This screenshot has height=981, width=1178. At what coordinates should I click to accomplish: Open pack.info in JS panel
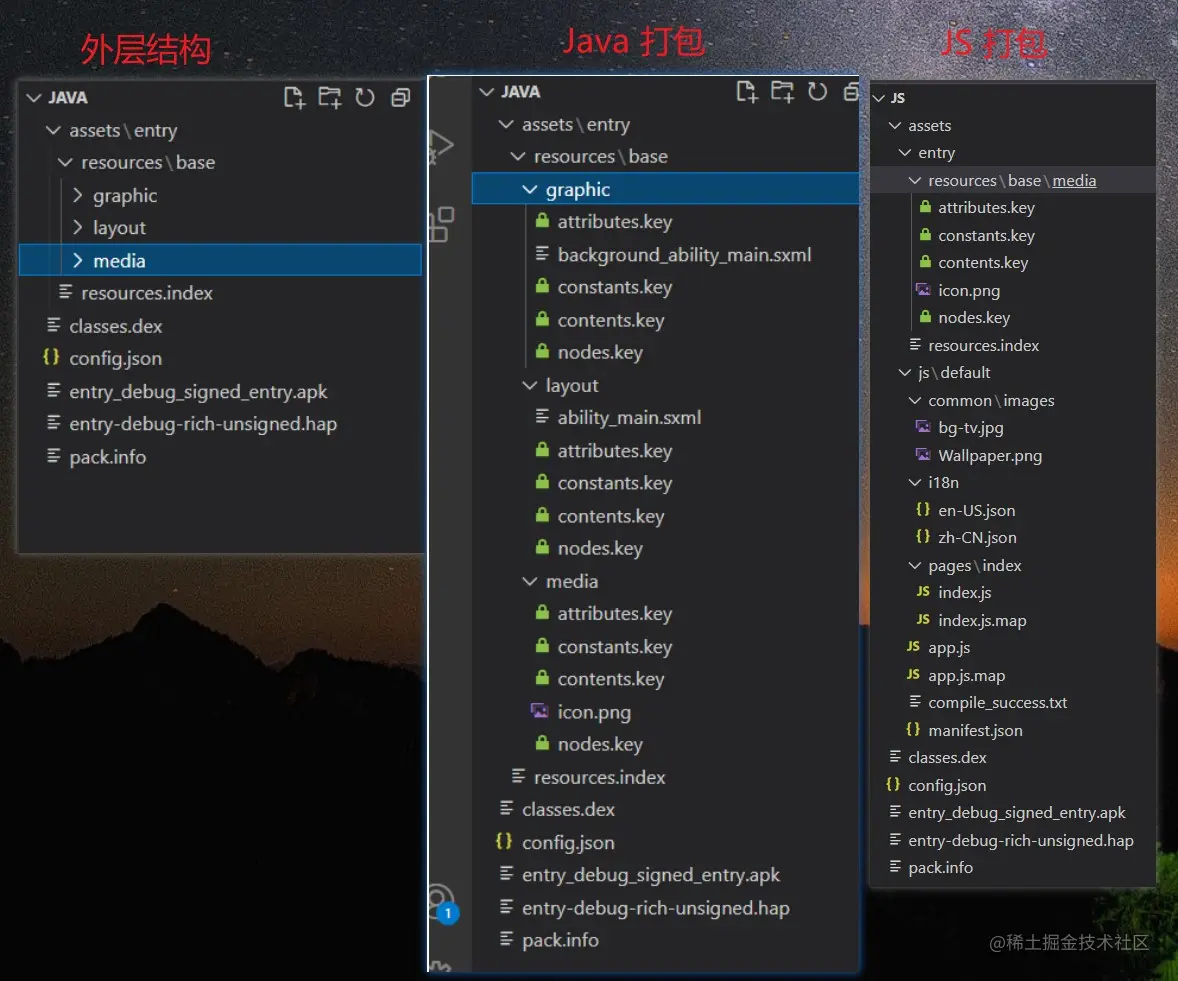[x=941, y=868]
